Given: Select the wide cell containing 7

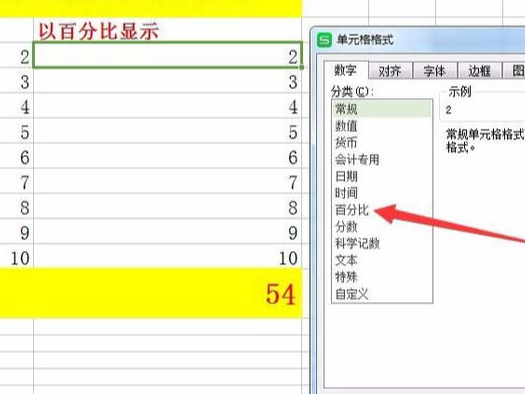Looking at the screenshot, I should [x=167, y=181].
